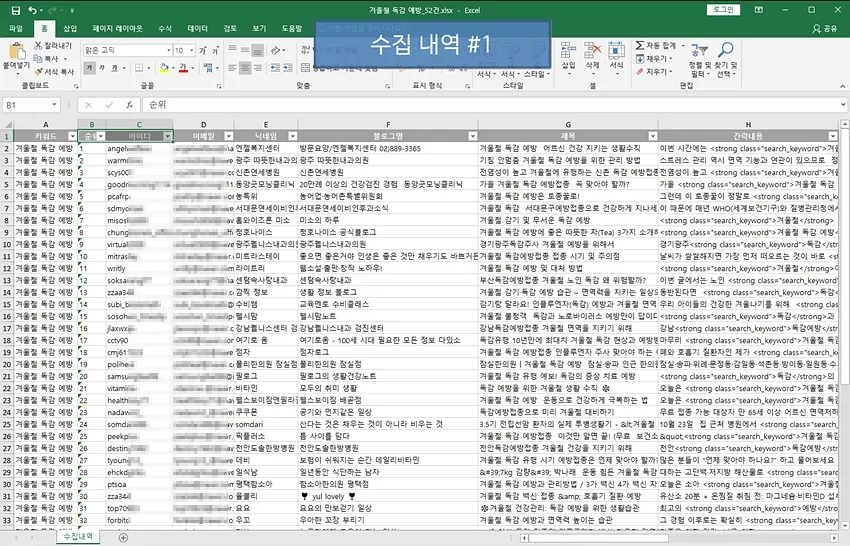Click column header G
The width and height of the screenshot is (850, 546).
click(x=568, y=125)
